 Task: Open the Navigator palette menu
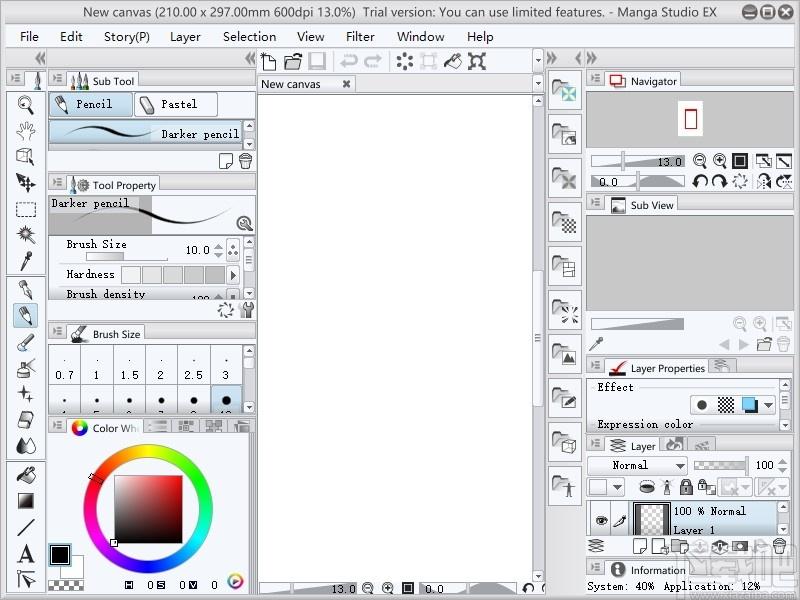[595, 79]
